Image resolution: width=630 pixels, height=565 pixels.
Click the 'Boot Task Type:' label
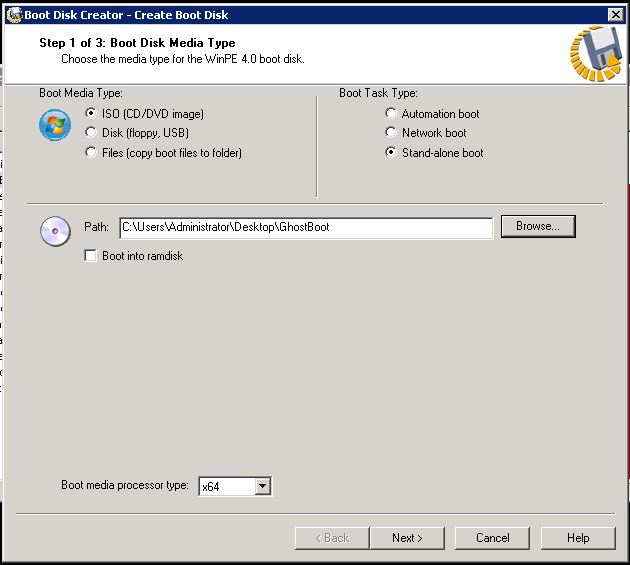(378, 93)
